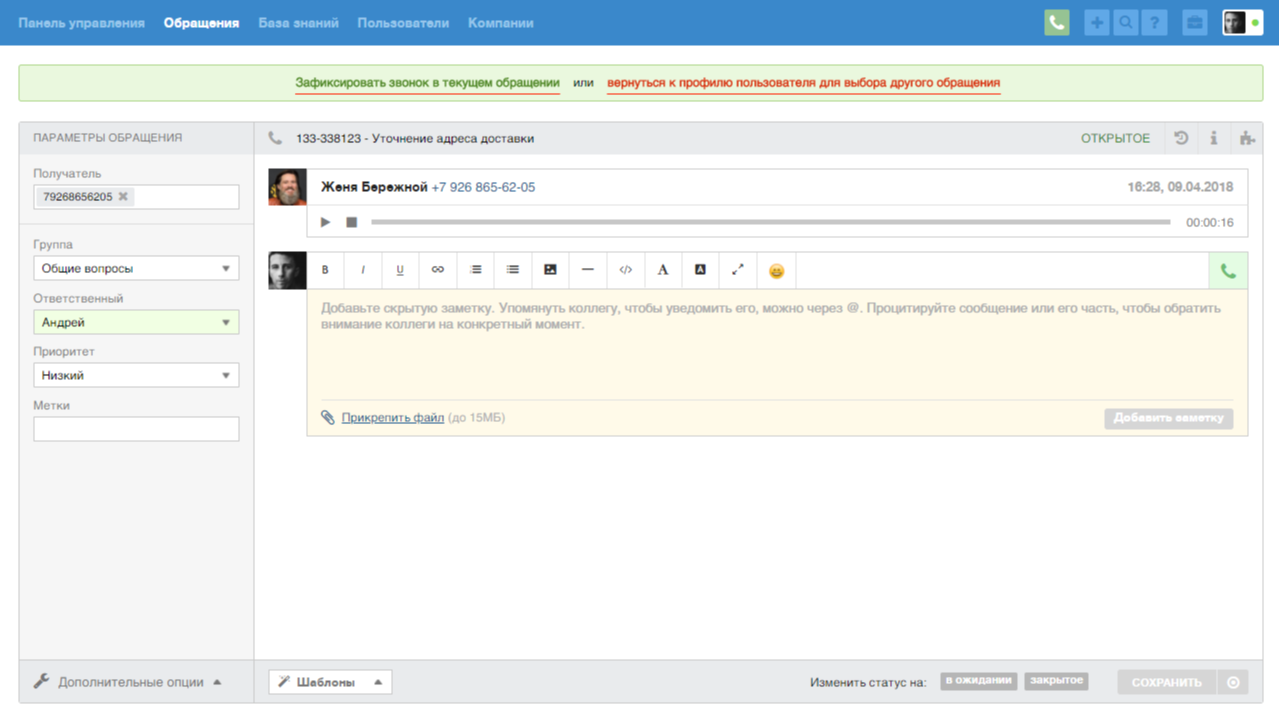The image size is (1279, 720).
Task: Insert a hyperlink with the chain icon
Action: (x=437, y=269)
